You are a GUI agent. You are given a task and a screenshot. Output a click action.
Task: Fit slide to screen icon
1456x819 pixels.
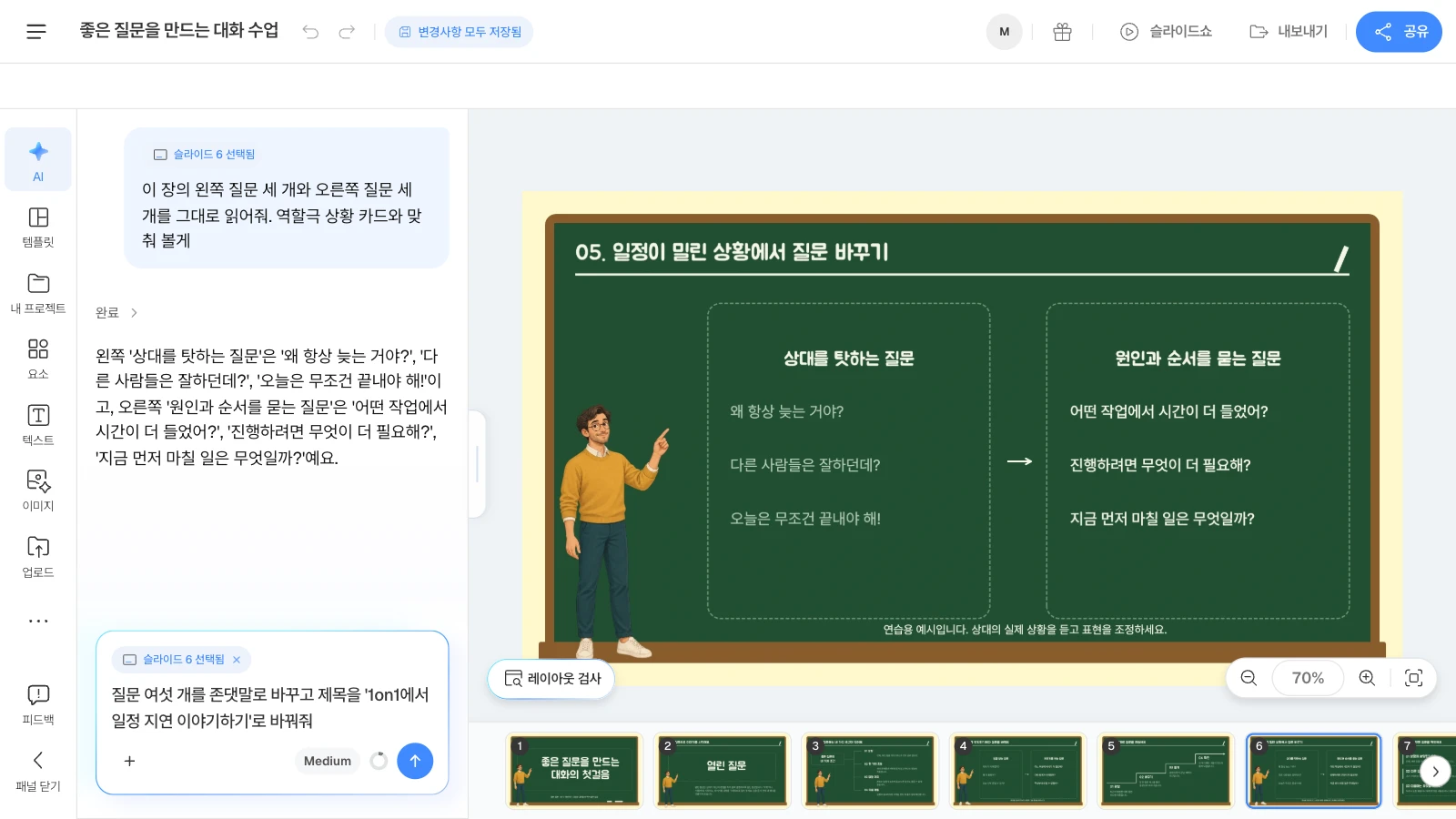pyautogui.click(x=1413, y=678)
